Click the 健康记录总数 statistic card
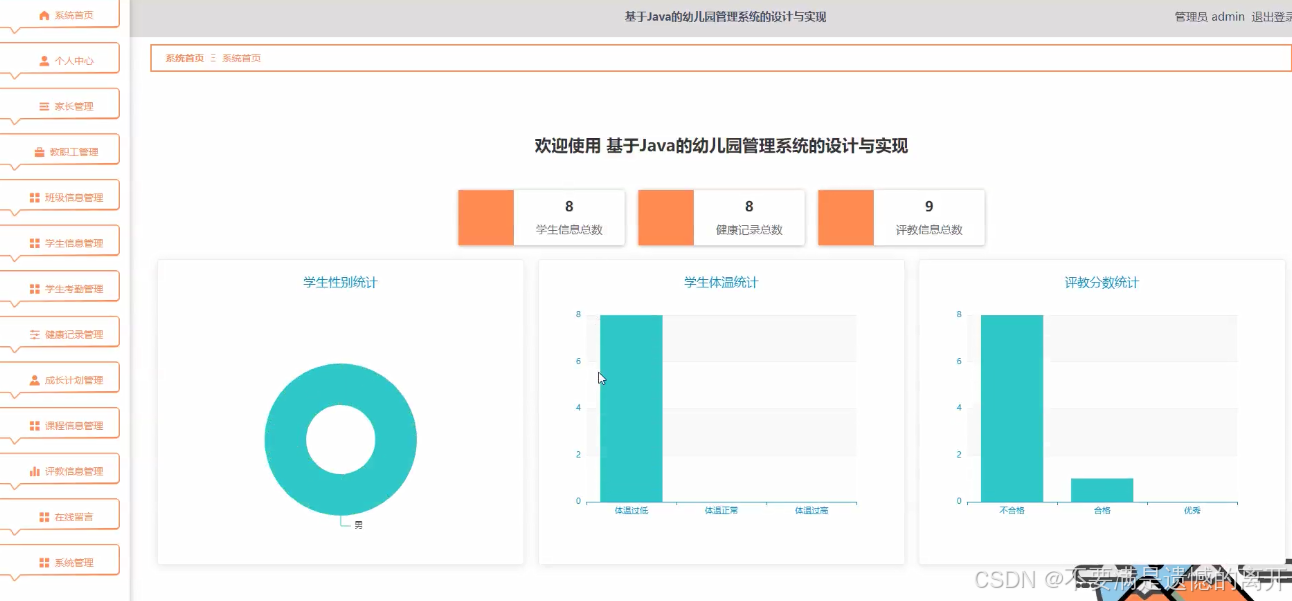The height and width of the screenshot is (601, 1292). tap(721, 217)
